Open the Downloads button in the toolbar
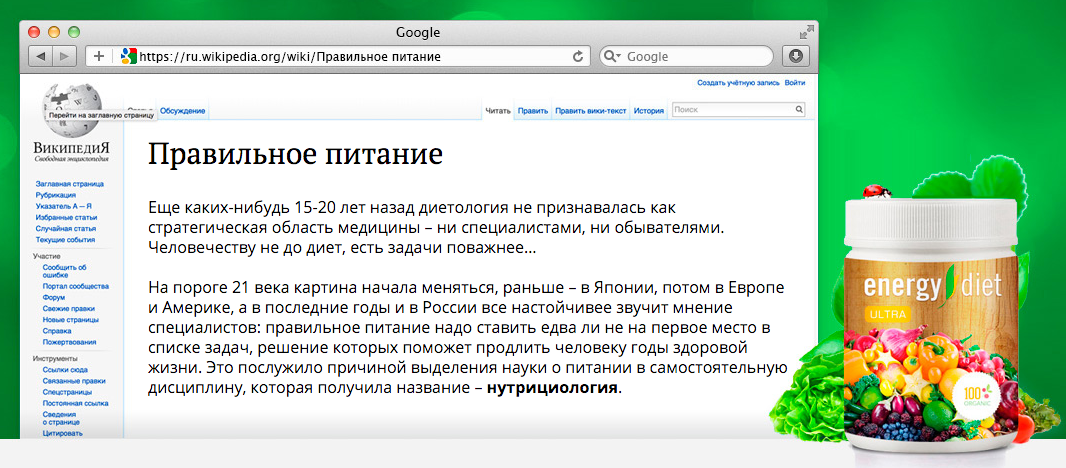The image size is (1066, 468). pos(796,56)
